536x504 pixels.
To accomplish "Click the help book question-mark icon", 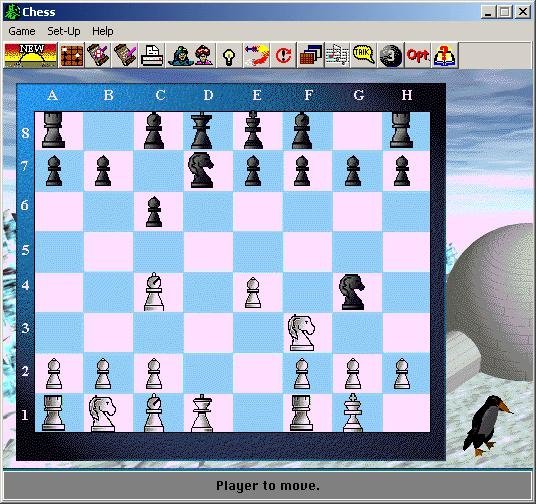I will pos(444,55).
